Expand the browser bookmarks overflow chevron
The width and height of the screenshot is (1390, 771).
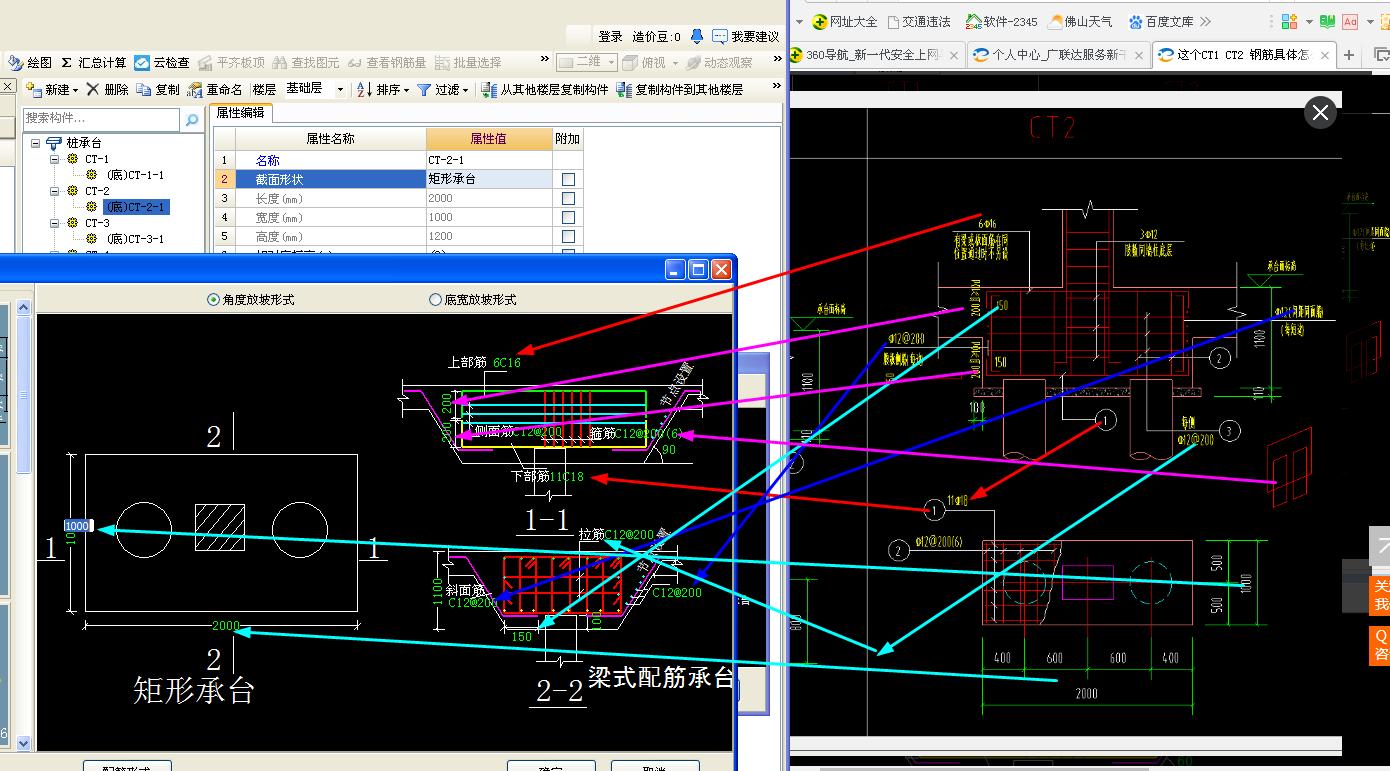coord(1205,21)
